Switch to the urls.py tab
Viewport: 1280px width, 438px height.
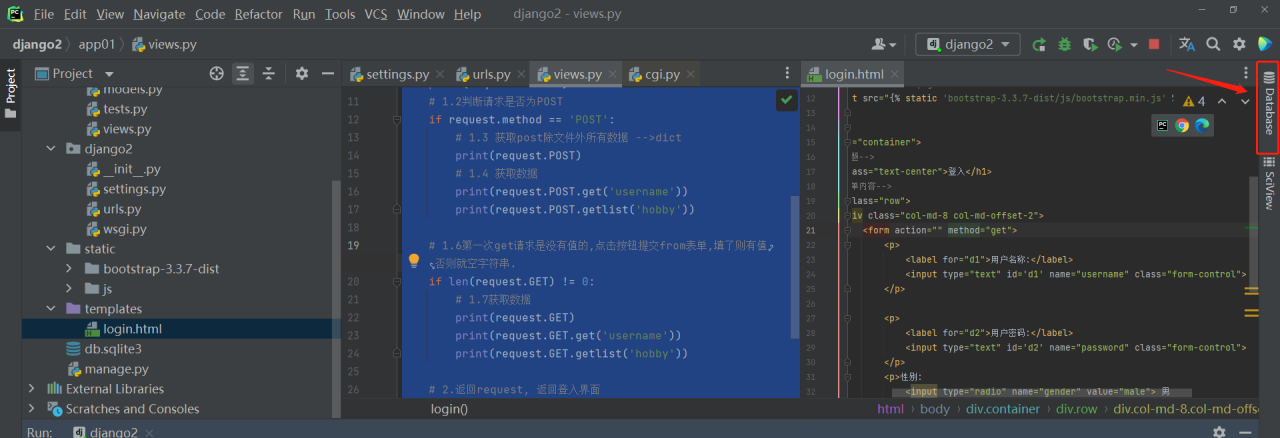pyautogui.click(x=483, y=74)
